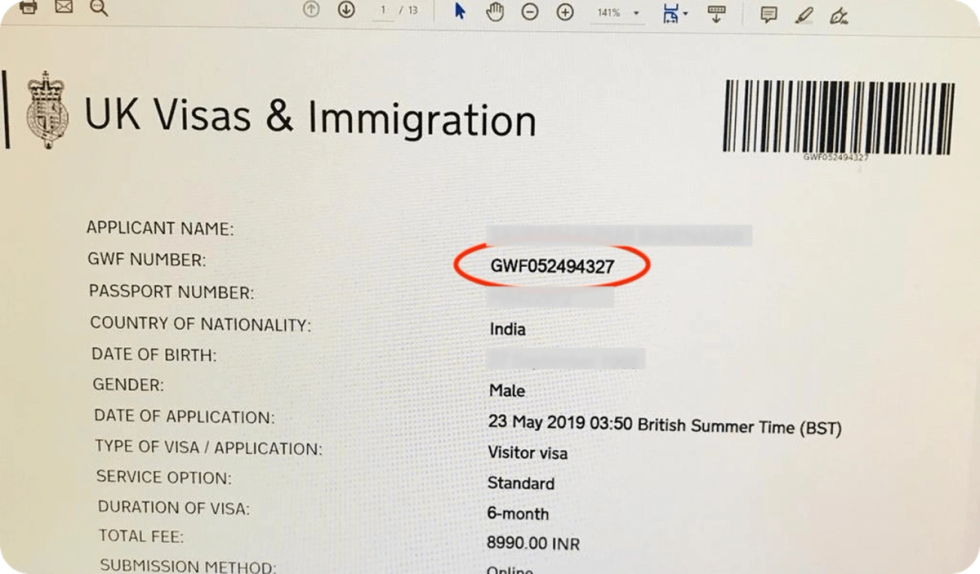
Task: Open the search magnifier tool
Action: pyautogui.click(x=99, y=8)
